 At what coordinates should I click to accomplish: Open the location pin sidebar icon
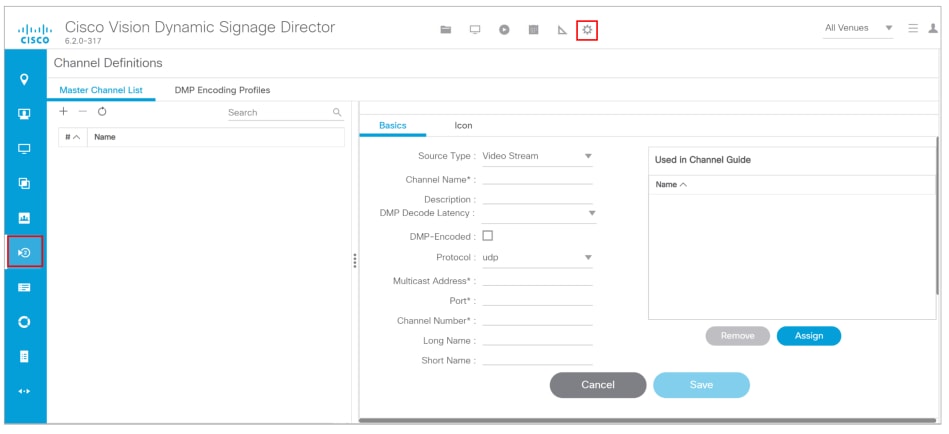24,79
